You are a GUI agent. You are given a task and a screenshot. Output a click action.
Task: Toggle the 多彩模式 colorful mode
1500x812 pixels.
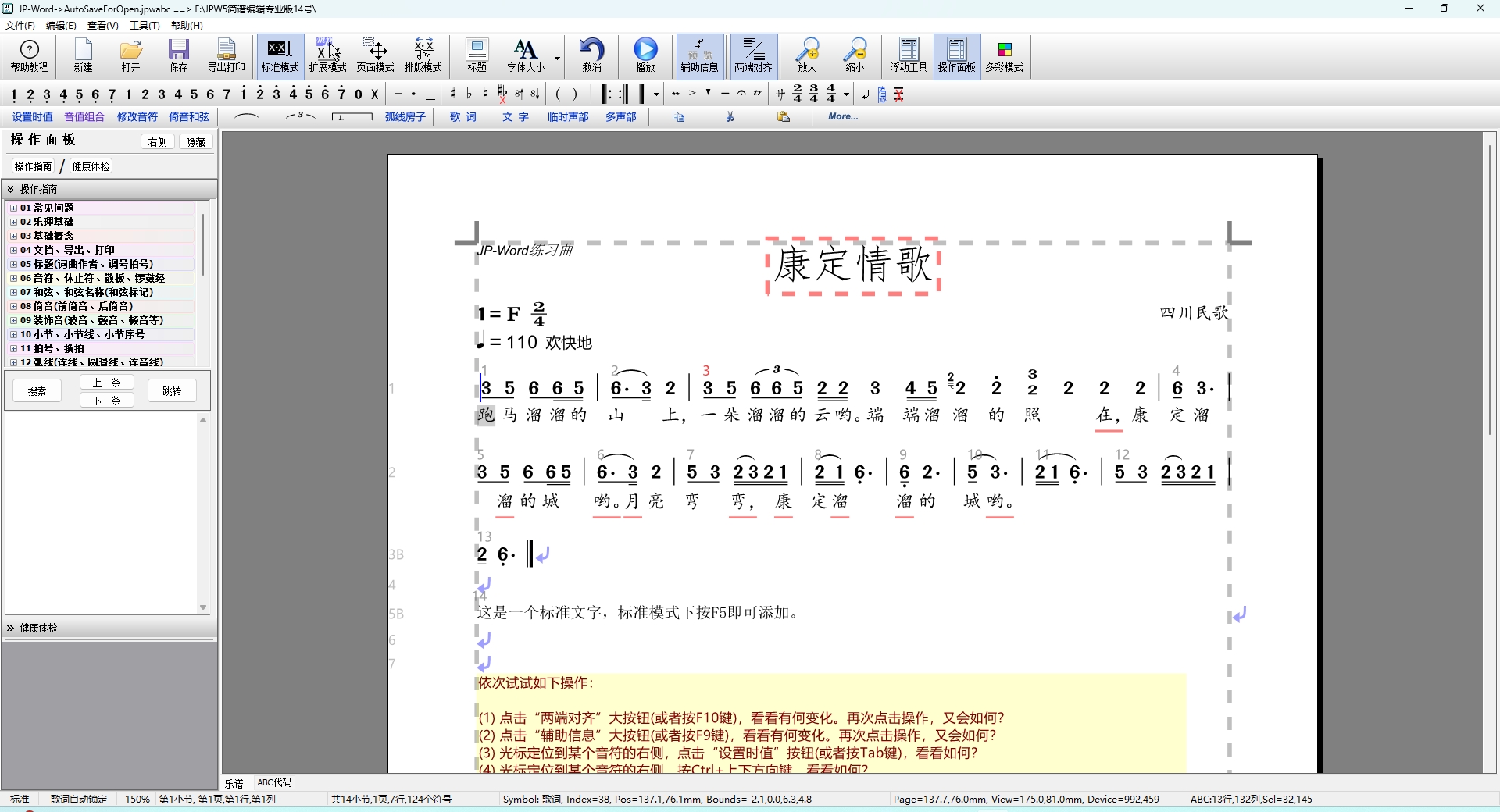pyautogui.click(x=1005, y=56)
